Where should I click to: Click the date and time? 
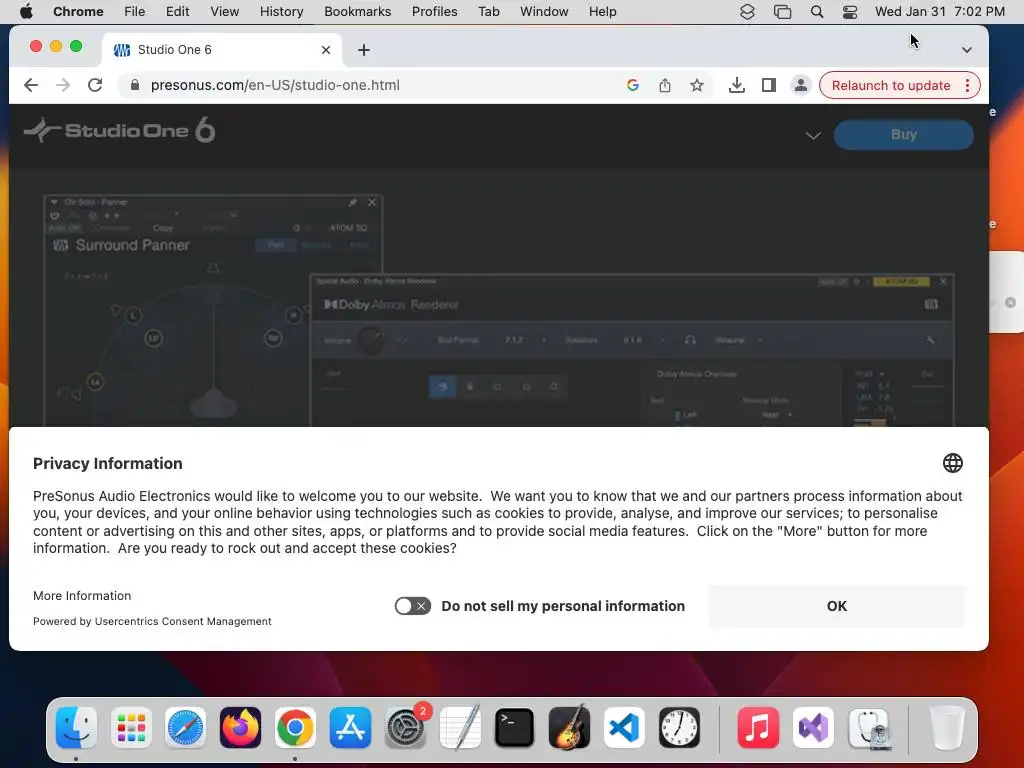click(x=940, y=11)
